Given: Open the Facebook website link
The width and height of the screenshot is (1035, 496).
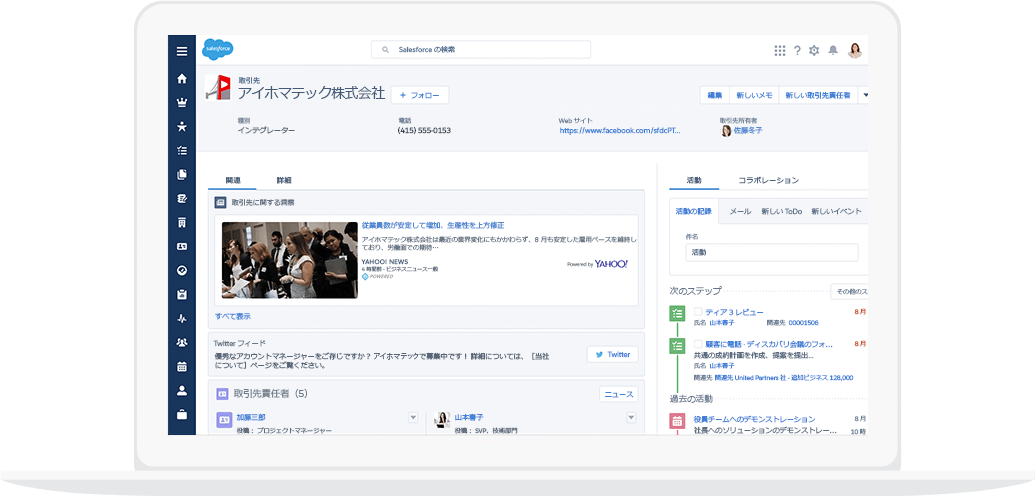Looking at the screenshot, I should pos(619,130).
